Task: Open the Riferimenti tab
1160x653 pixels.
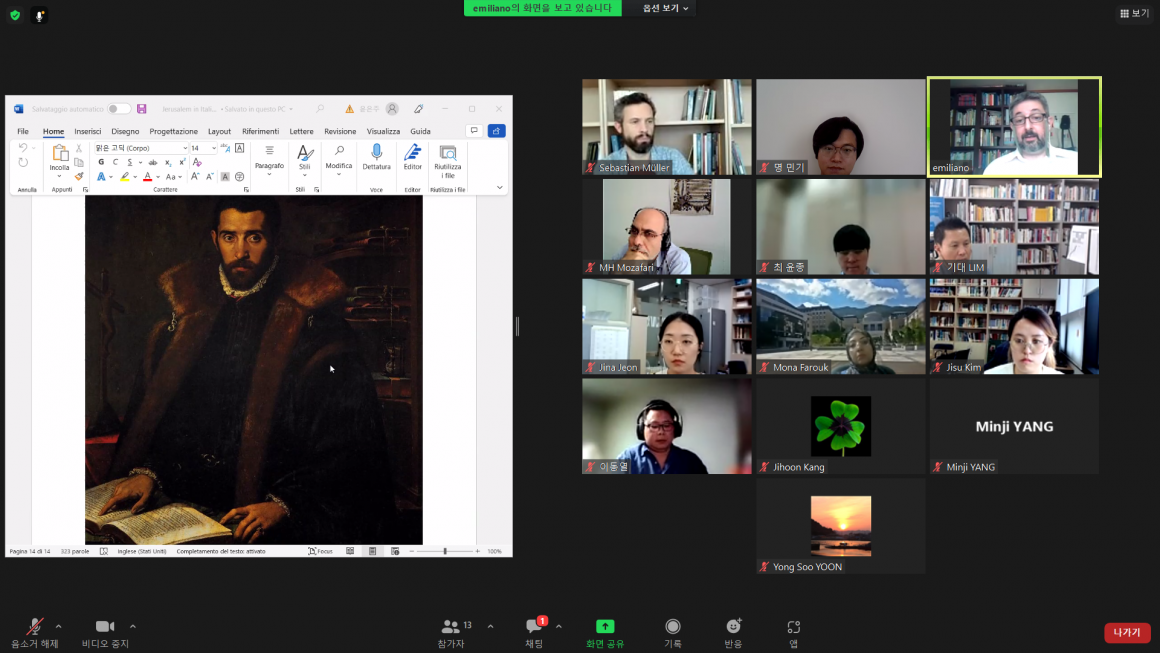Action: tap(260, 131)
